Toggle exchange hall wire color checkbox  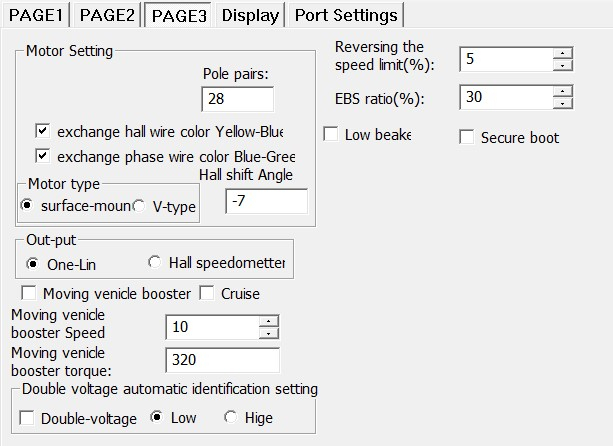click(42, 131)
